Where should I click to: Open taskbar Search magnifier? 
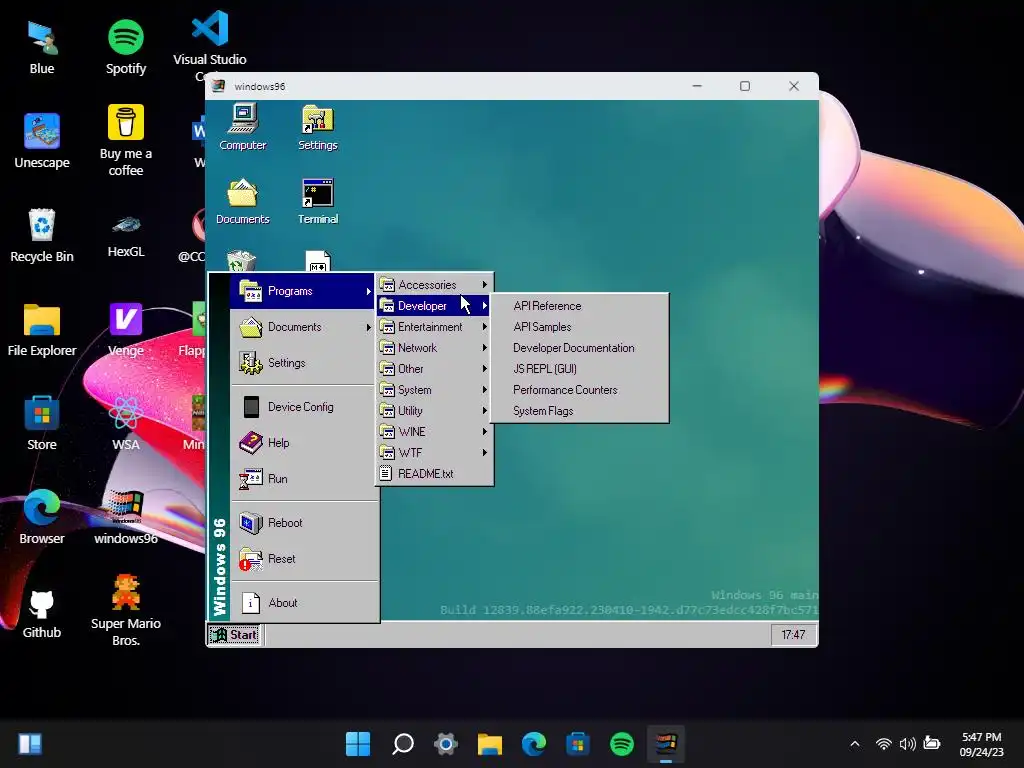coord(402,743)
